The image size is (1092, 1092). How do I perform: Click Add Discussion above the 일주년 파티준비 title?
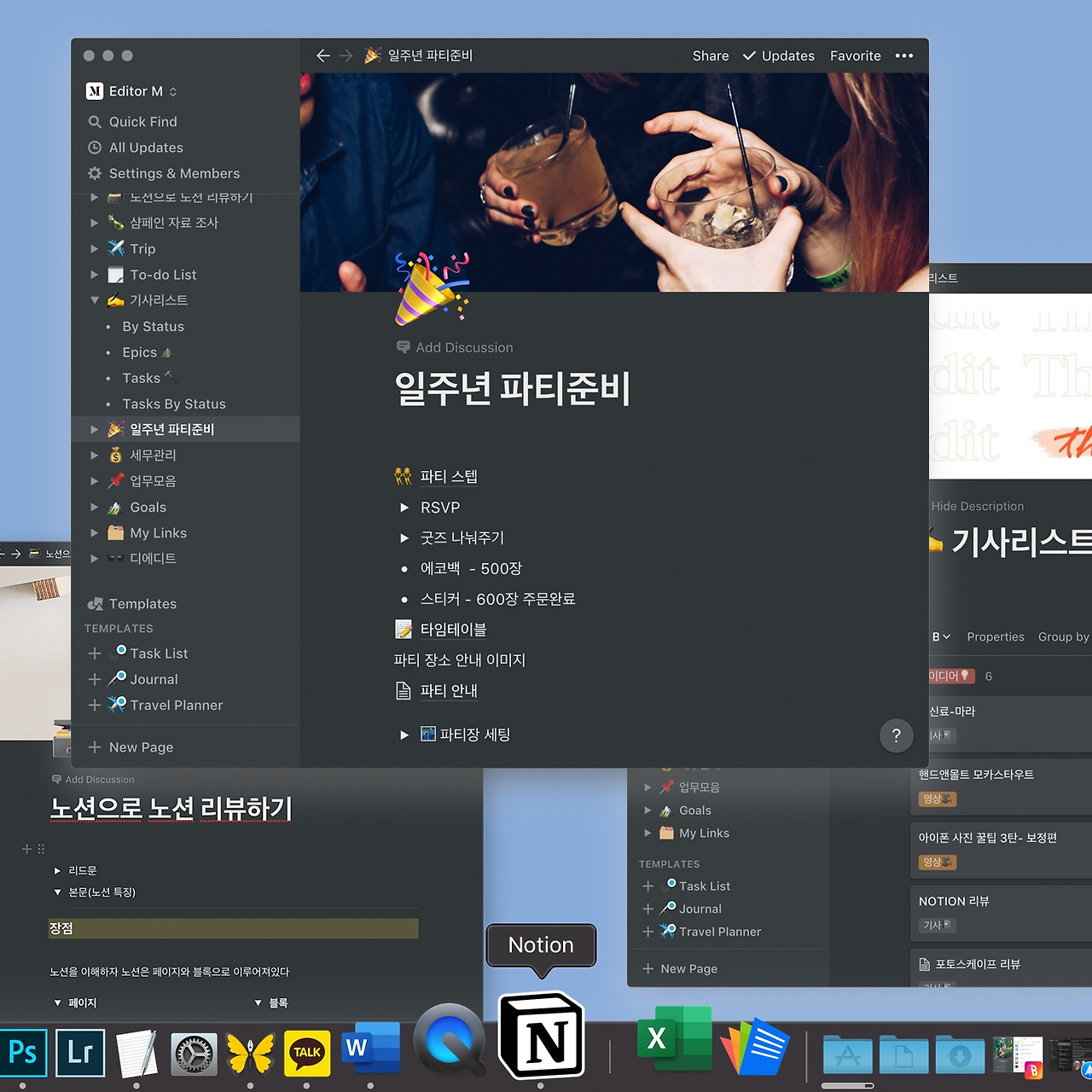click(x=455, y=347)
